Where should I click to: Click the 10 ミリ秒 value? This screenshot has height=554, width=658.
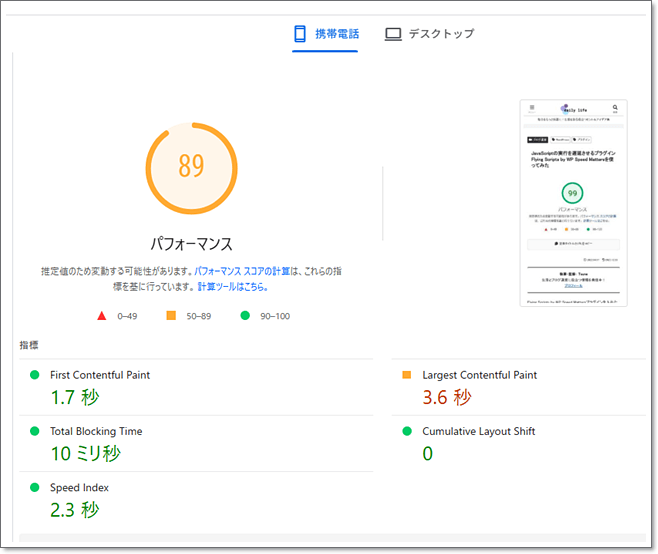click(x=86, y=454)
